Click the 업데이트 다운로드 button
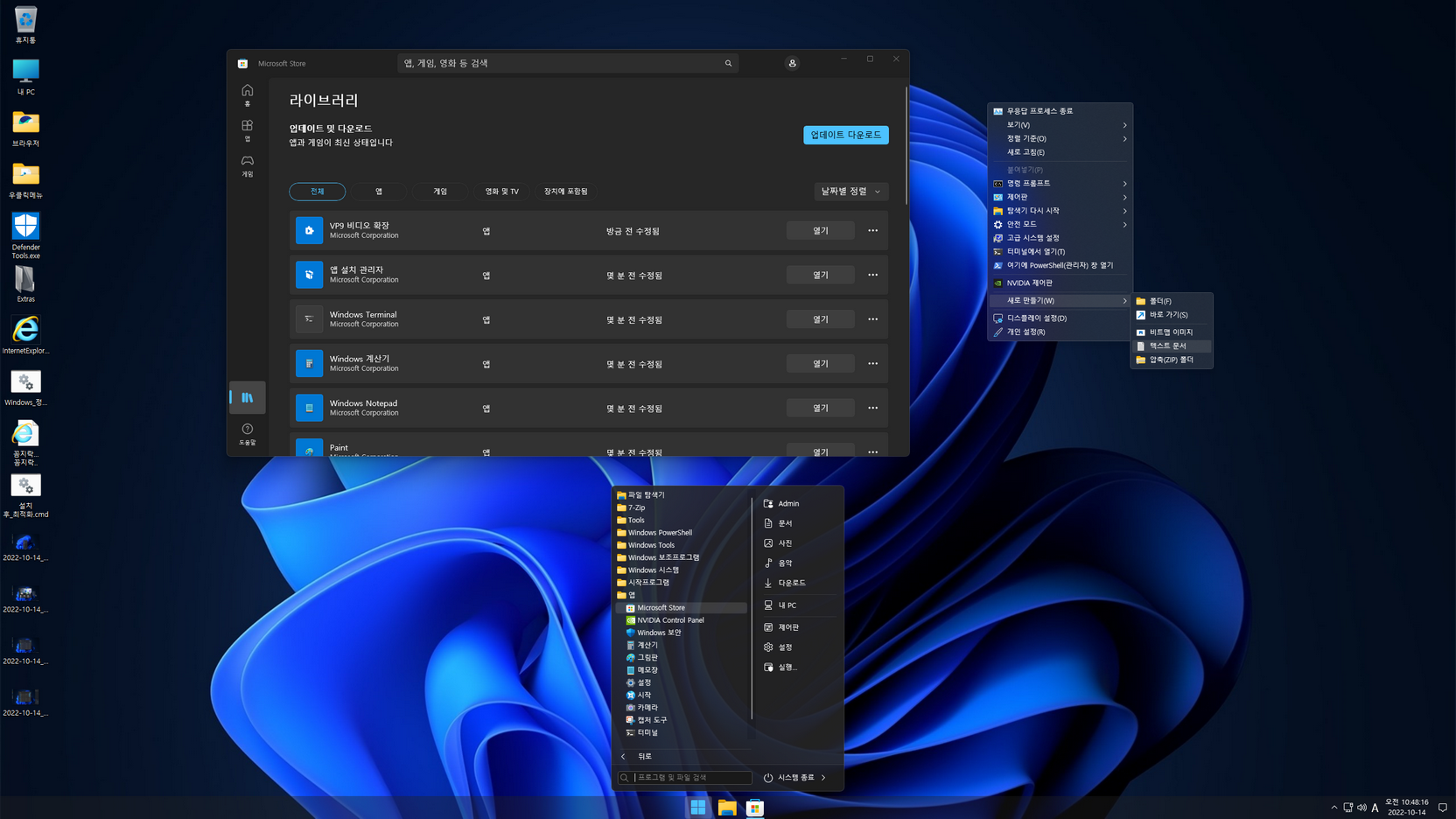The image size is (1456, 819). [845, 135]
